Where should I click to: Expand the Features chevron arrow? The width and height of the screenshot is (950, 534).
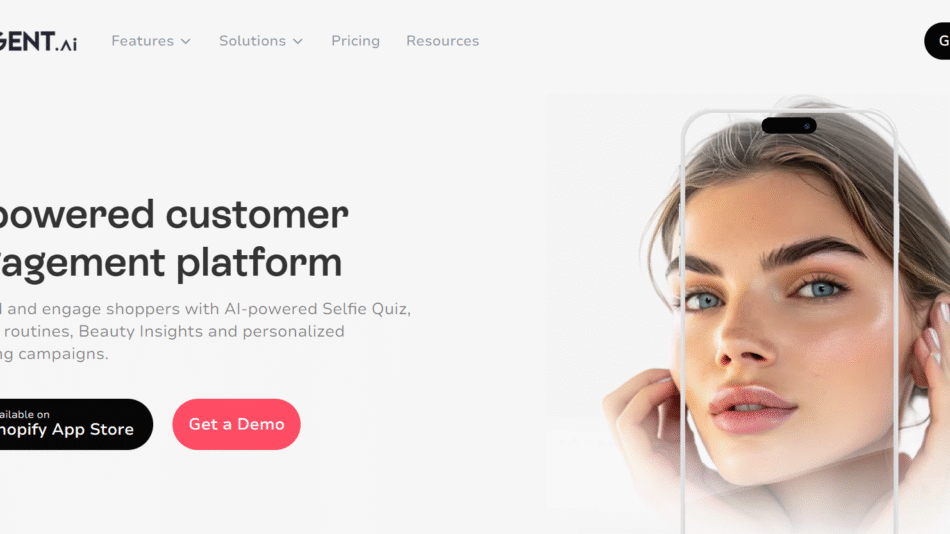click(x=186, y=41)
